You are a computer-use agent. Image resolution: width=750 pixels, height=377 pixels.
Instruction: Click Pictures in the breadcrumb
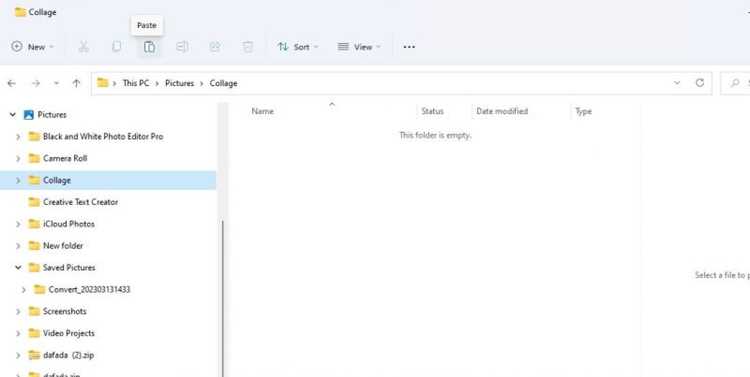[x=179, y=83]
